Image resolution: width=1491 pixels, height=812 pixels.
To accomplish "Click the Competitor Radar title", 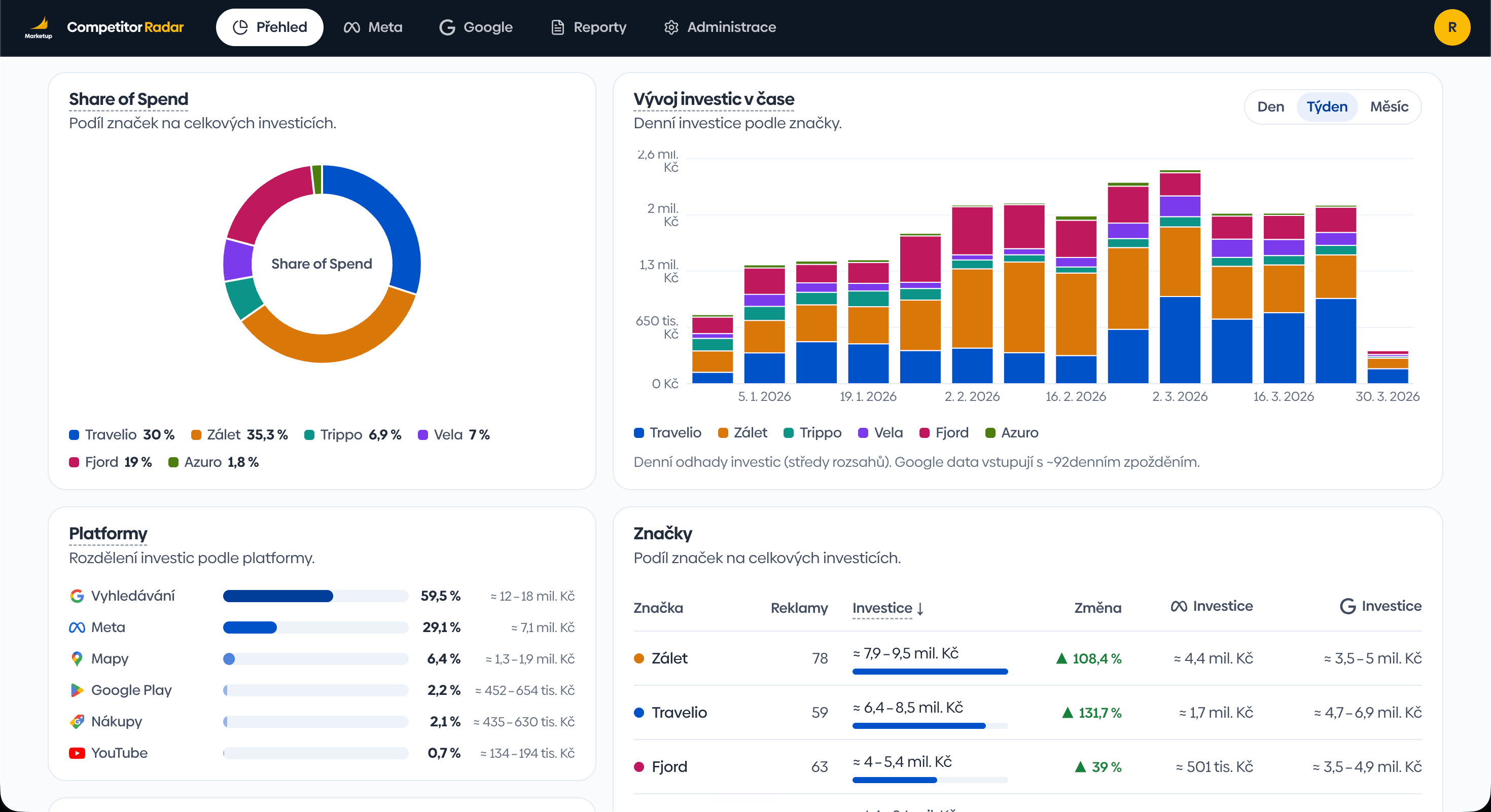I will [125, 27].
